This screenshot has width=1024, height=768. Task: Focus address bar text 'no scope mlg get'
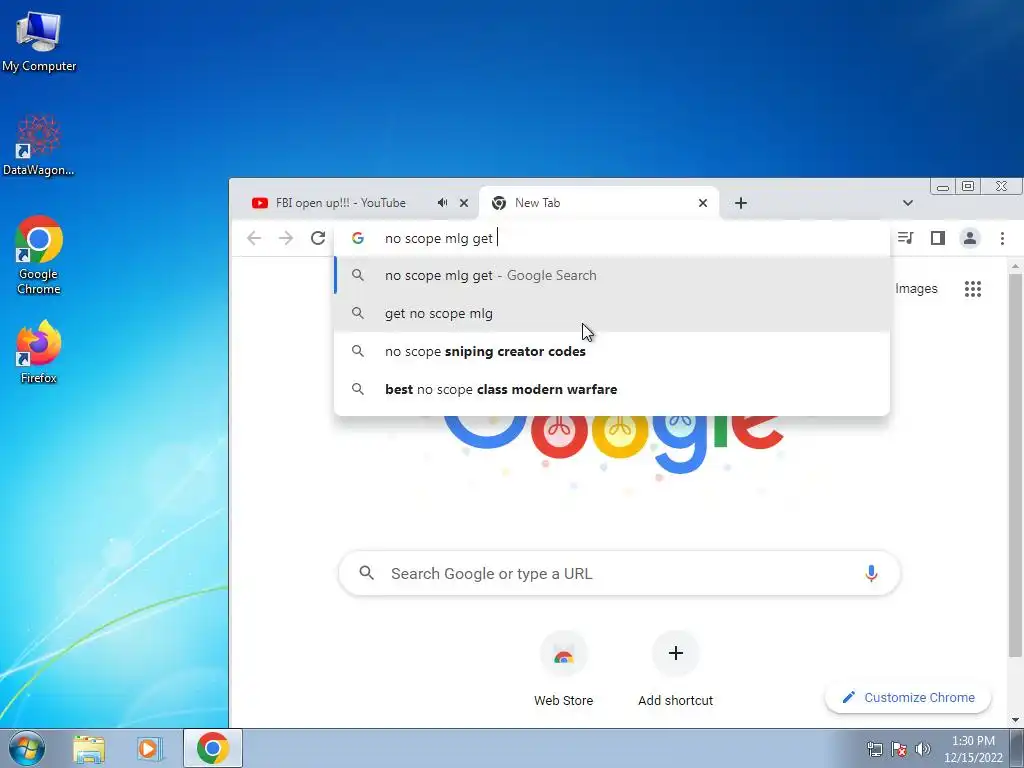point(439,238)
